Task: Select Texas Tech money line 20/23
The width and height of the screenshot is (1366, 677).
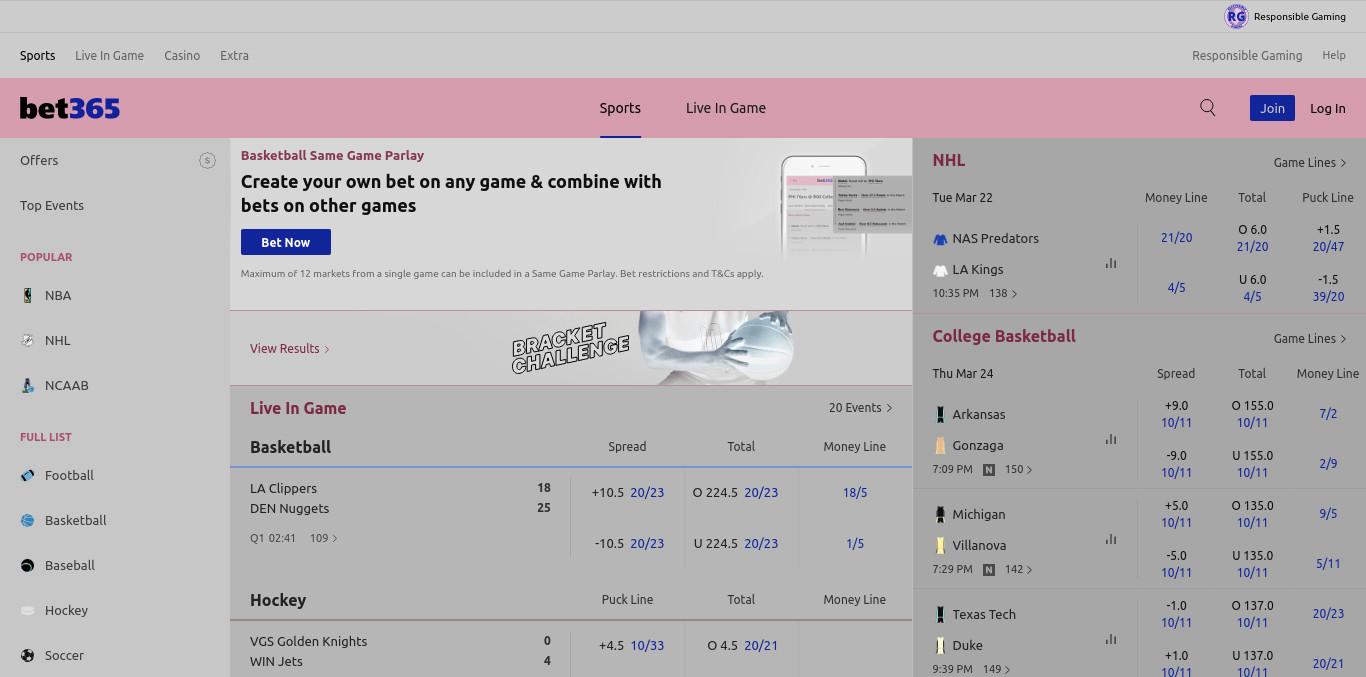Action: pyautogui.click(x=1328, y=613)
